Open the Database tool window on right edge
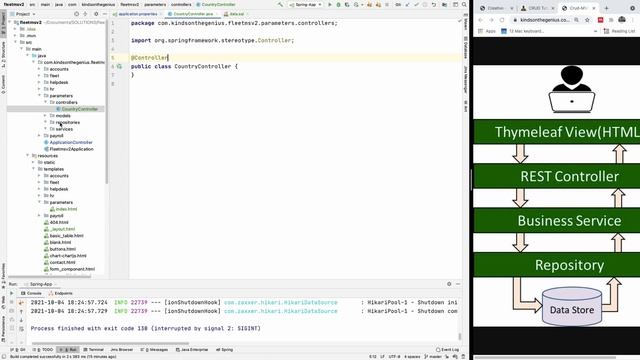The height and width of the screenshot is (360, 640). click(465, 47)
